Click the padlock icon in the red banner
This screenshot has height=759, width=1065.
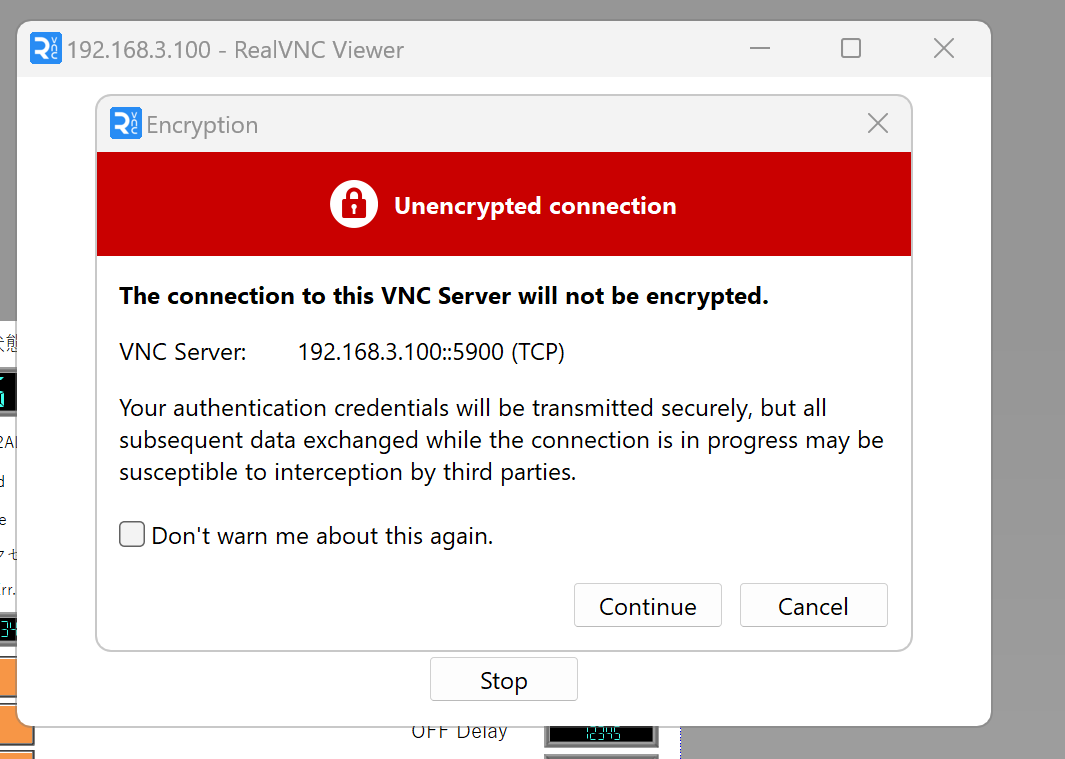click(354, 205)
